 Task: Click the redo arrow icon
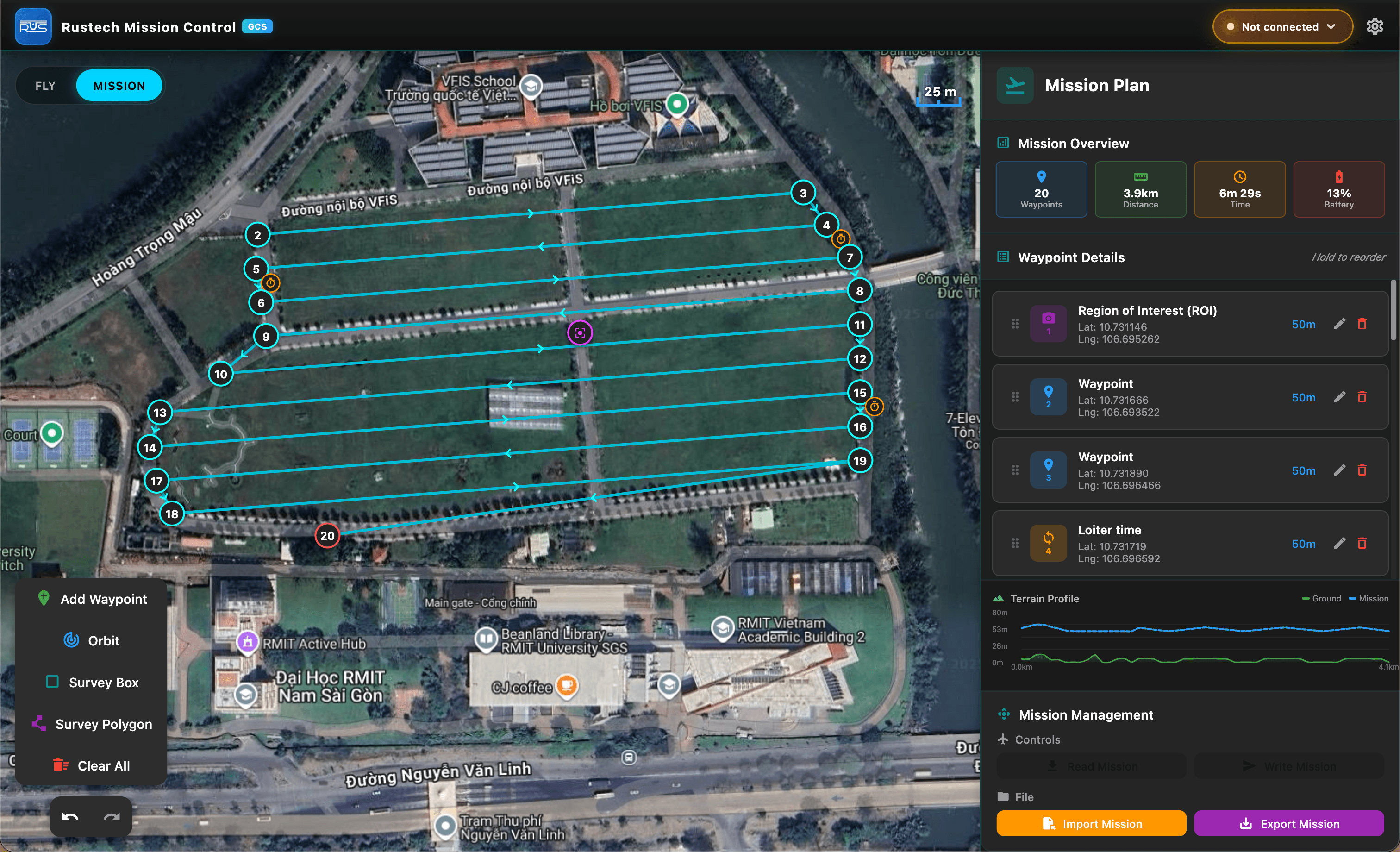point(112,817)
